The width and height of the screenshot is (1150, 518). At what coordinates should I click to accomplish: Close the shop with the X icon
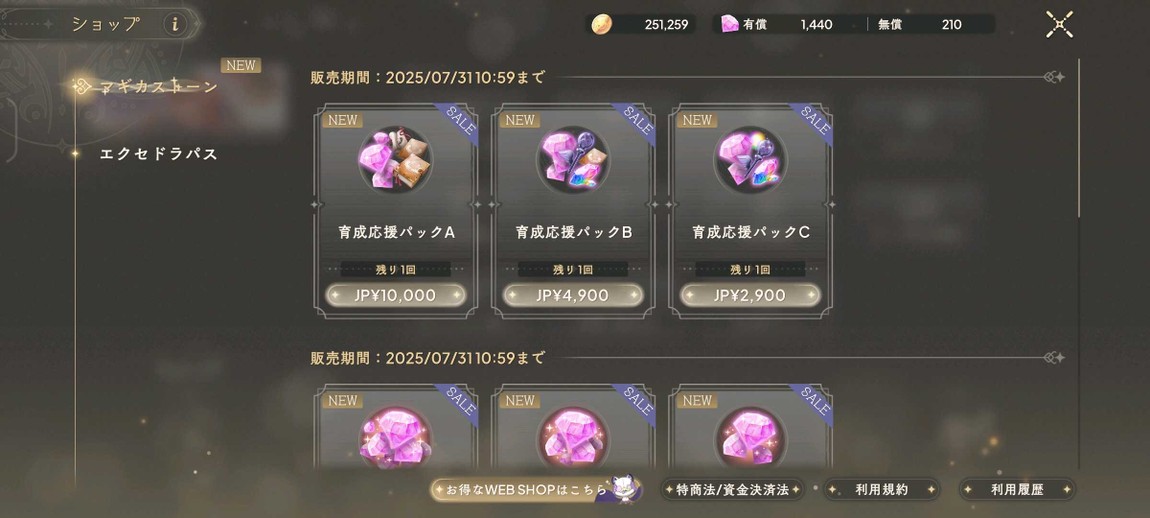pos(1059,24)
